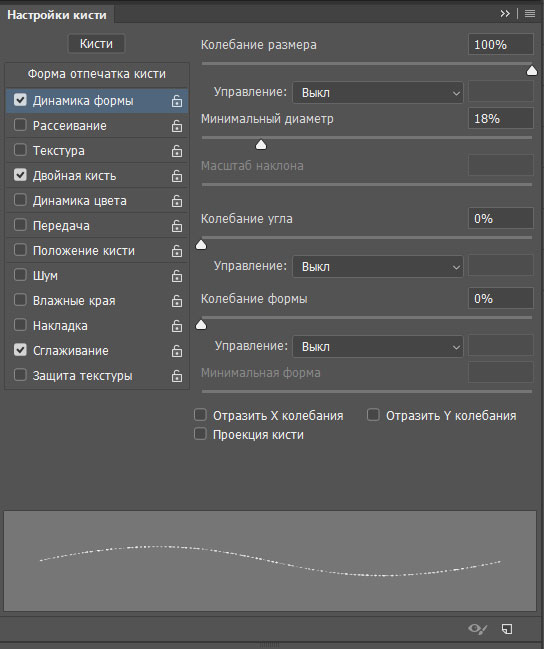Screen dimensions: 544x649
Task: Click the lock icon beside Рассеивание
Action: pos(177,126)
